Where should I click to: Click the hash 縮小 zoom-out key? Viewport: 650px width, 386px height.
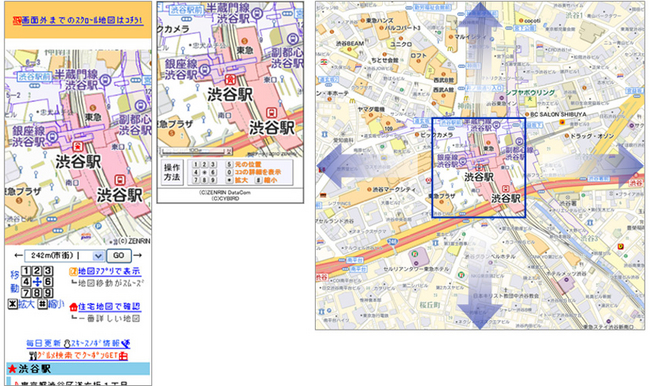click(x=51, y=304)
